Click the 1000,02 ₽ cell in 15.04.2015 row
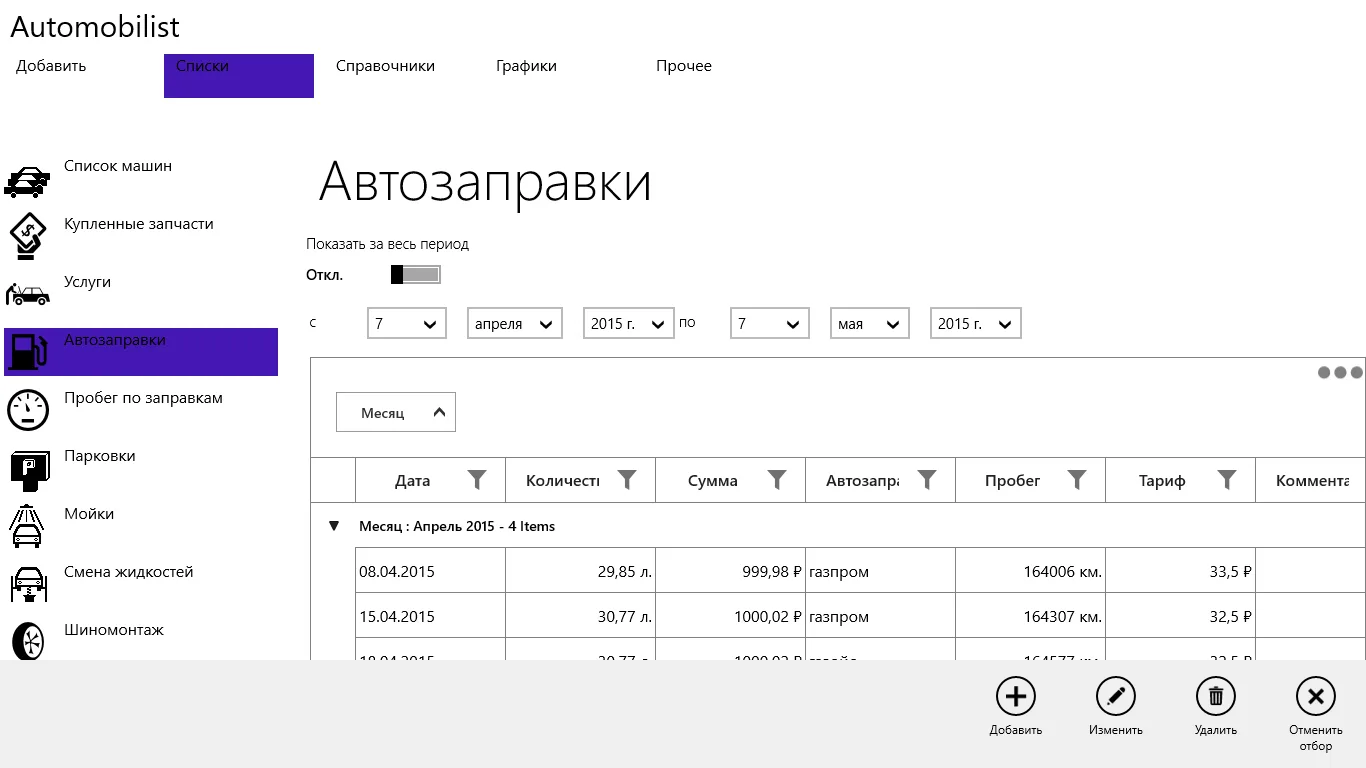Viewport: 1366px width, 768px height. click(x=731, y=616)
